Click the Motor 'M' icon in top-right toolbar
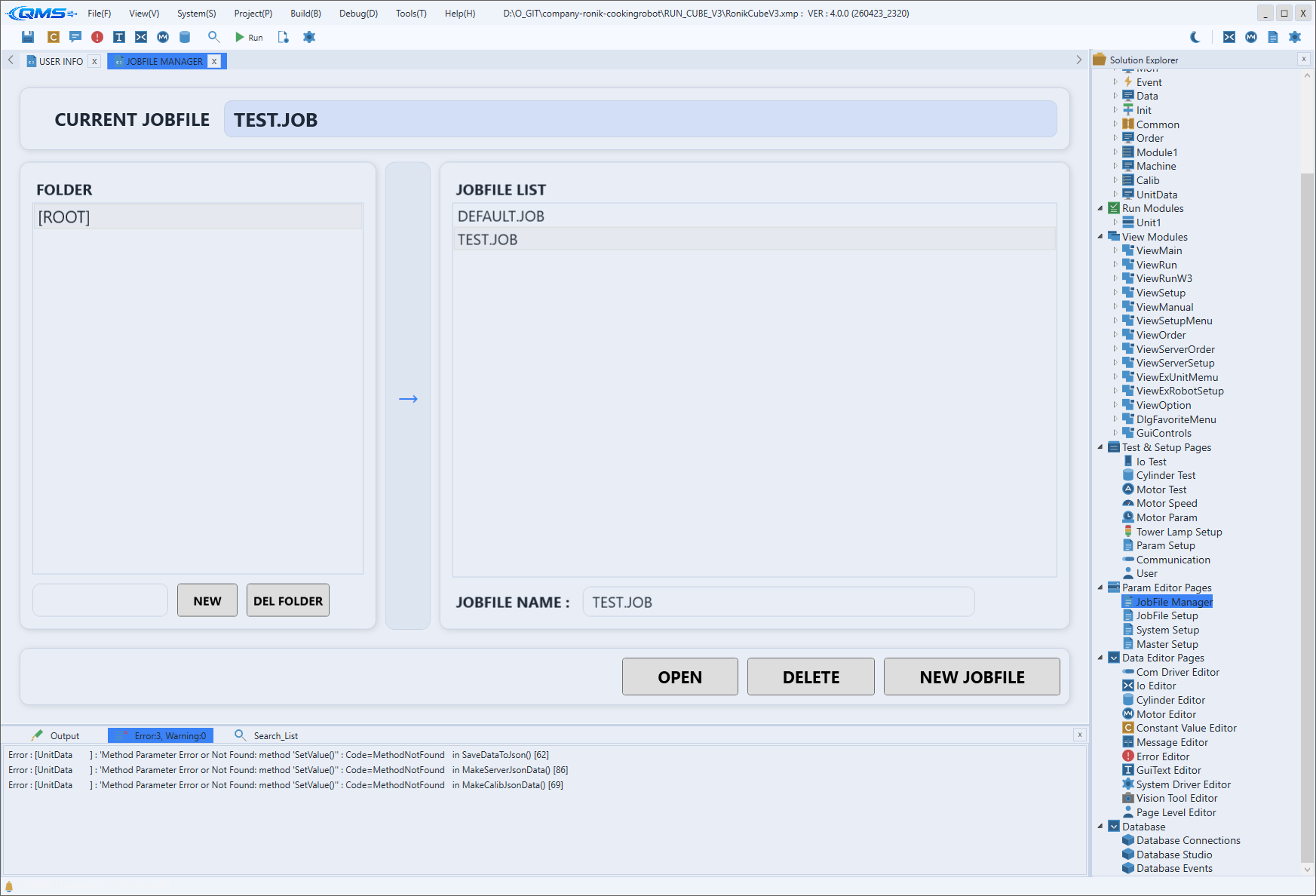This screenshot has width=1316, height=896. click(1251, 37)
